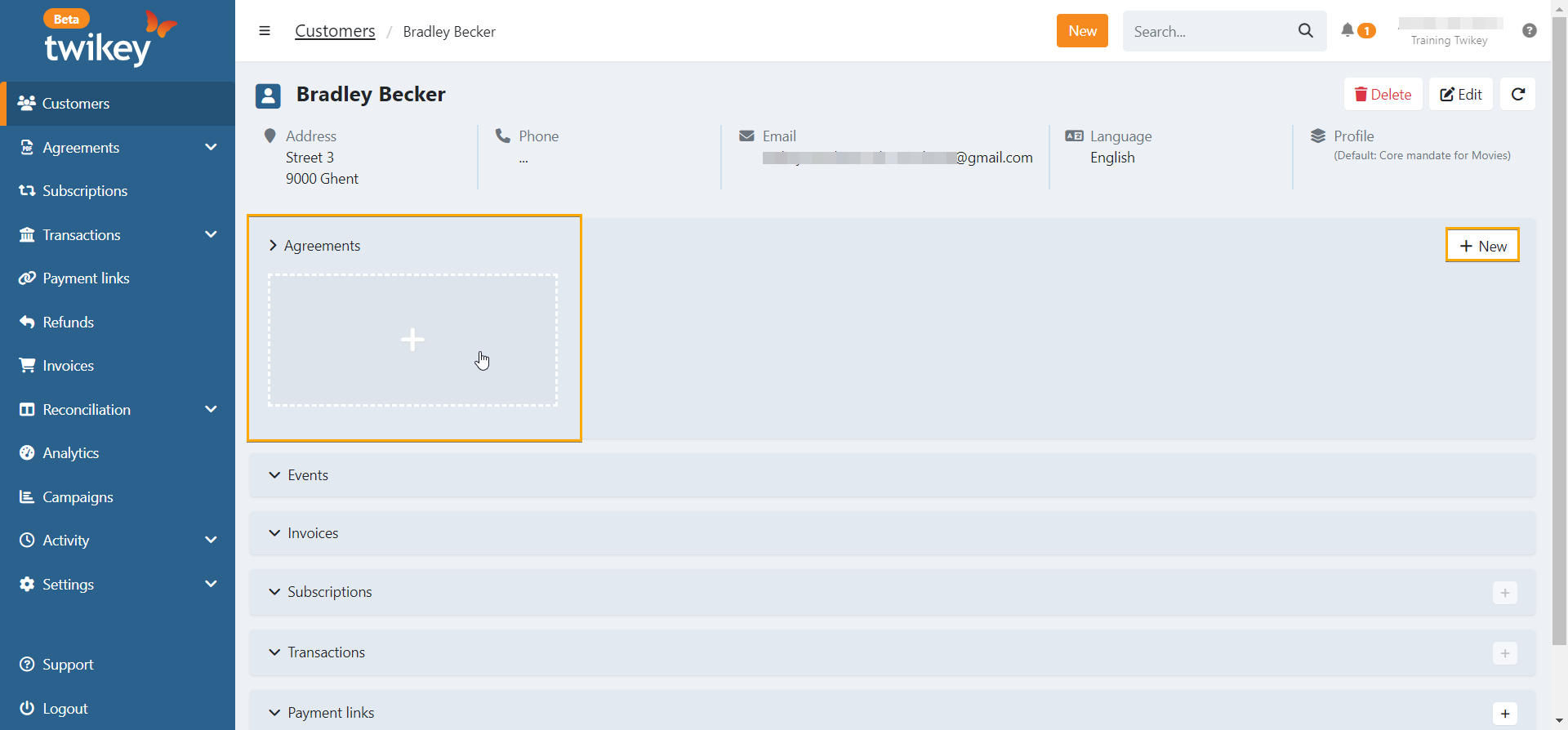Click the dashed add agreement tile

pos(412,340)
